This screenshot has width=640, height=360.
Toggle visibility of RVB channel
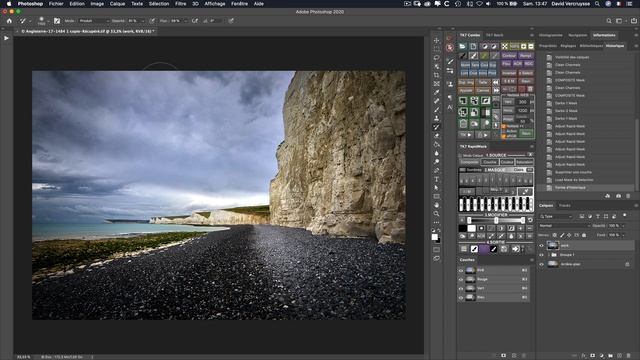click(x=461, y=270)
